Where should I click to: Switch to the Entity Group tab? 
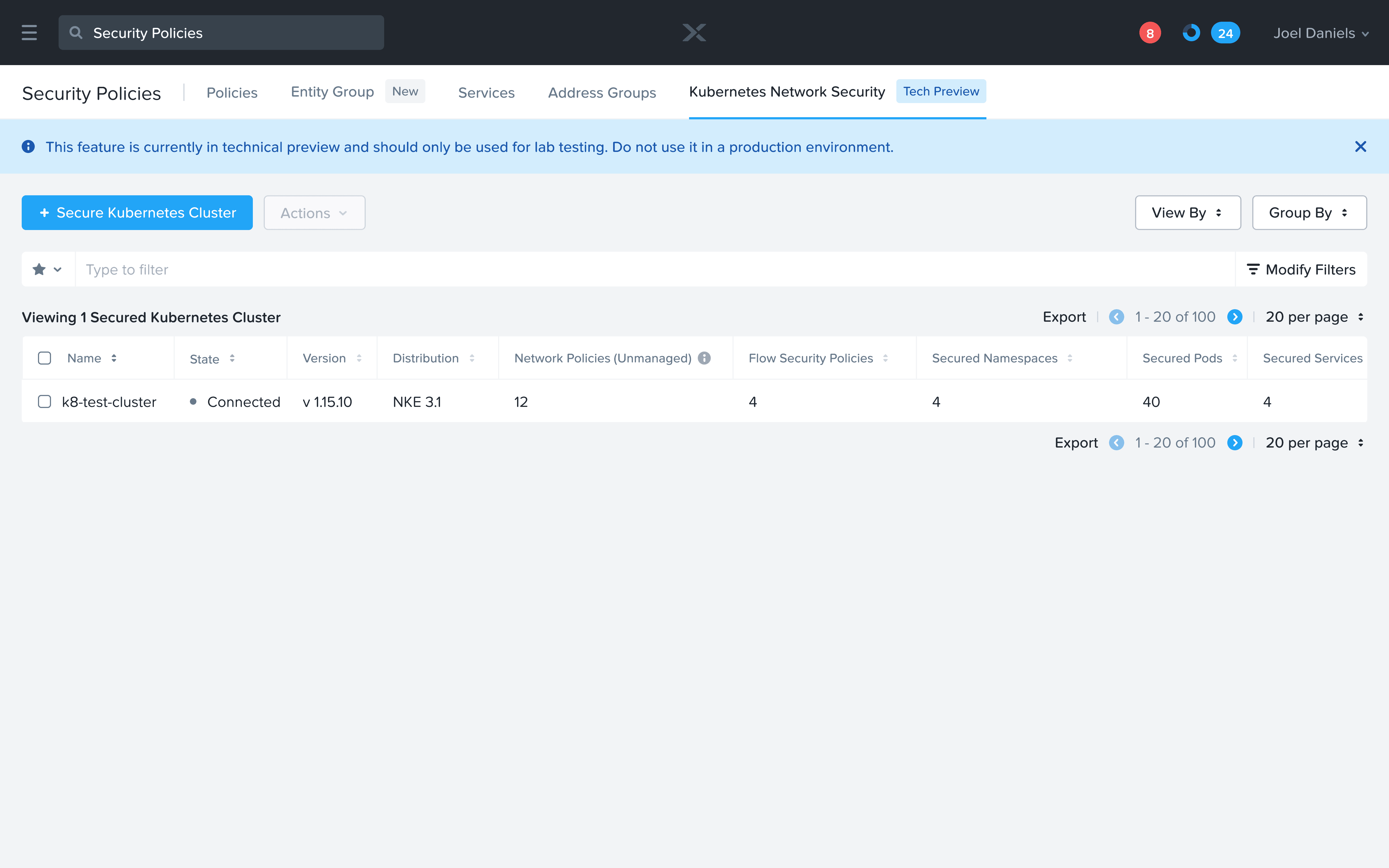(332, 92)
